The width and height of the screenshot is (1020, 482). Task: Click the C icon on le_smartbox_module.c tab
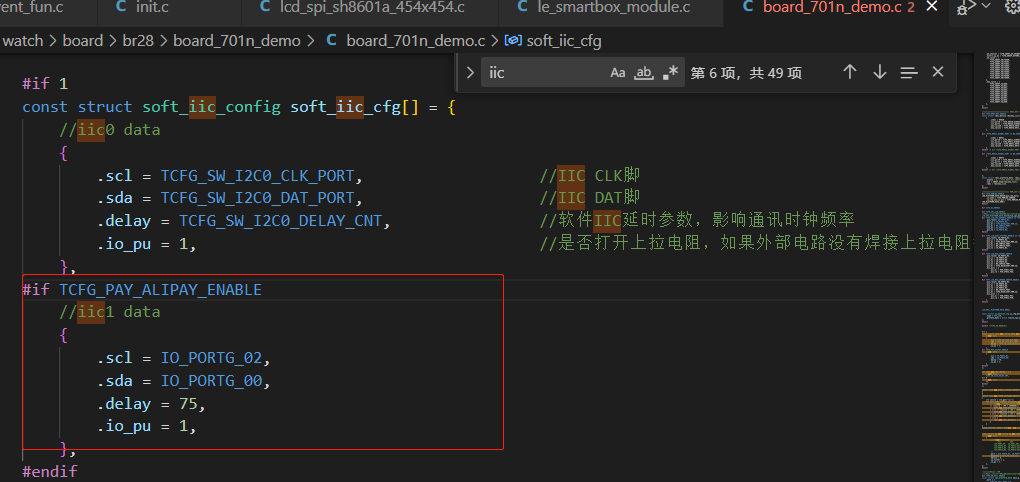[x=523, y=7]
